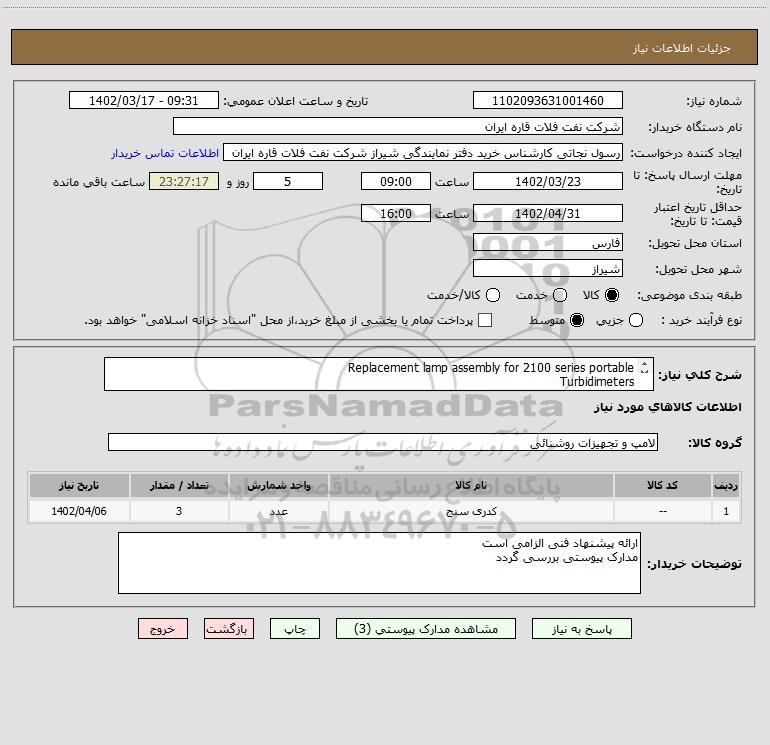Click the item name cell 'کدری سنج'

471,511
